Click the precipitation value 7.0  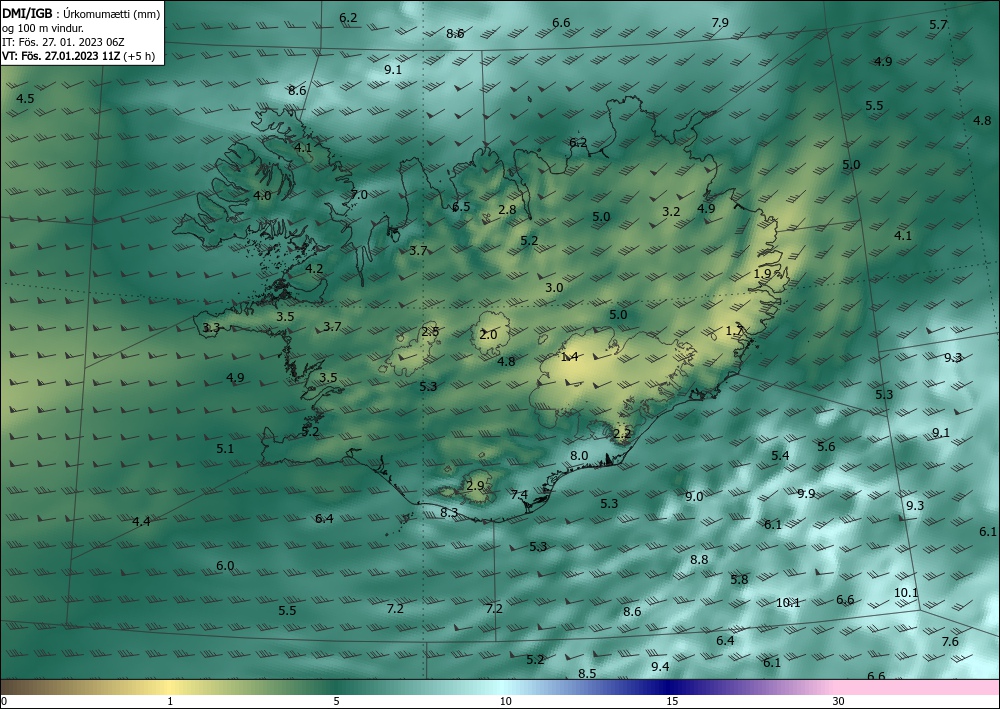tap(359, 194)
